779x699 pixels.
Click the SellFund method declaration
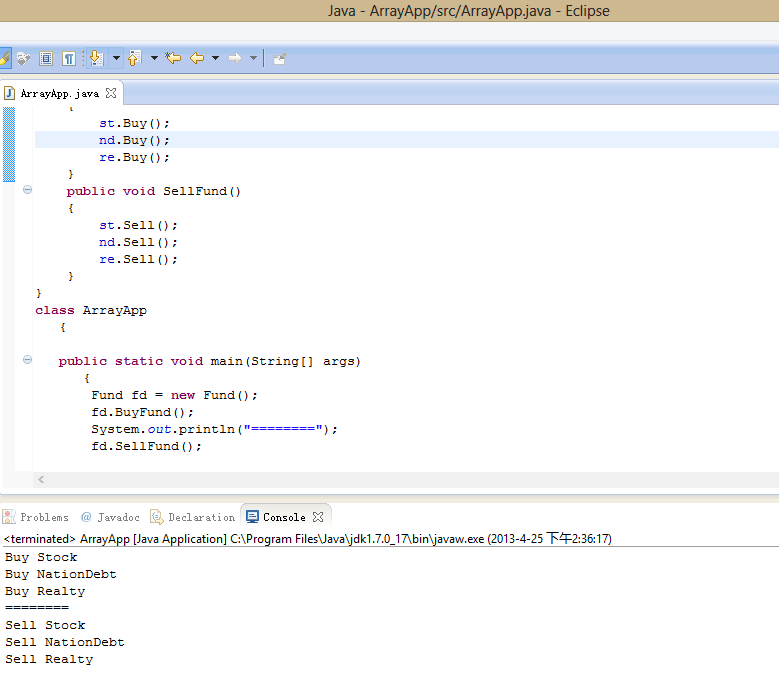point(154,191)
